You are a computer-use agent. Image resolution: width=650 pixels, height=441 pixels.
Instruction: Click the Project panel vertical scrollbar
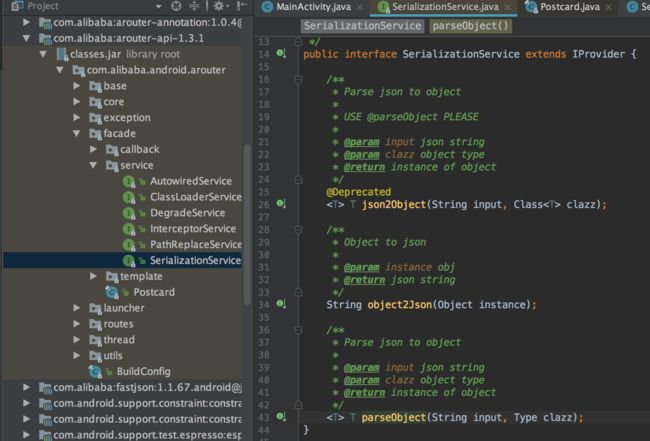[247, 224]
